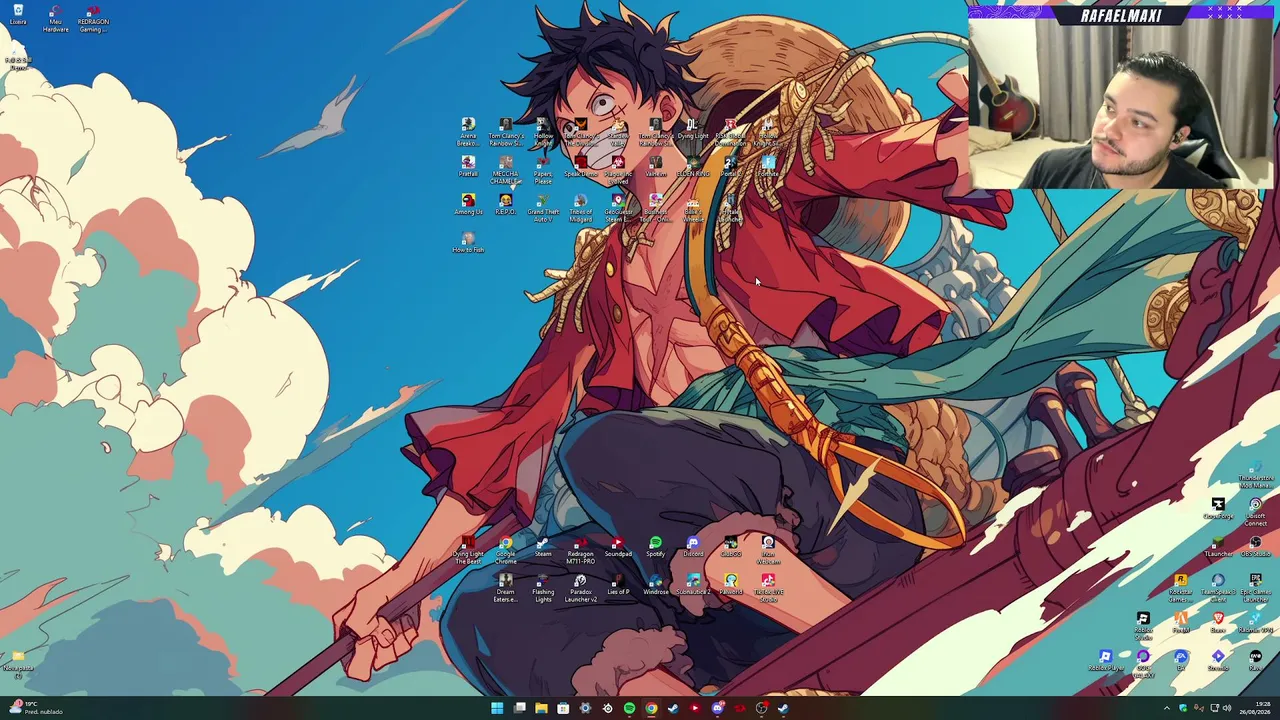The image size is (1280, 720).
Task: Select the TeamSpeak 3 Client icon
Action: pos(1218,588)
